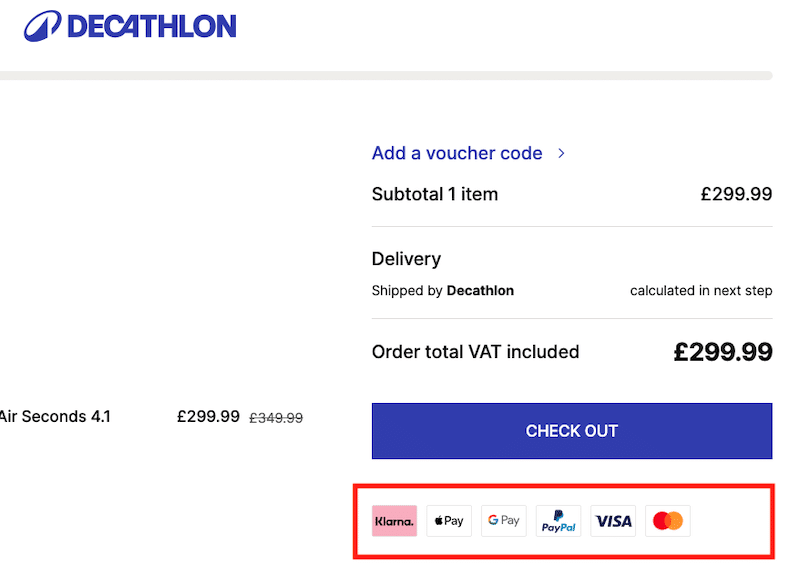800x566 pixels.
Task: Click the Mastercard logo icon
Action: pyautogui.click(x=667, y=521)
